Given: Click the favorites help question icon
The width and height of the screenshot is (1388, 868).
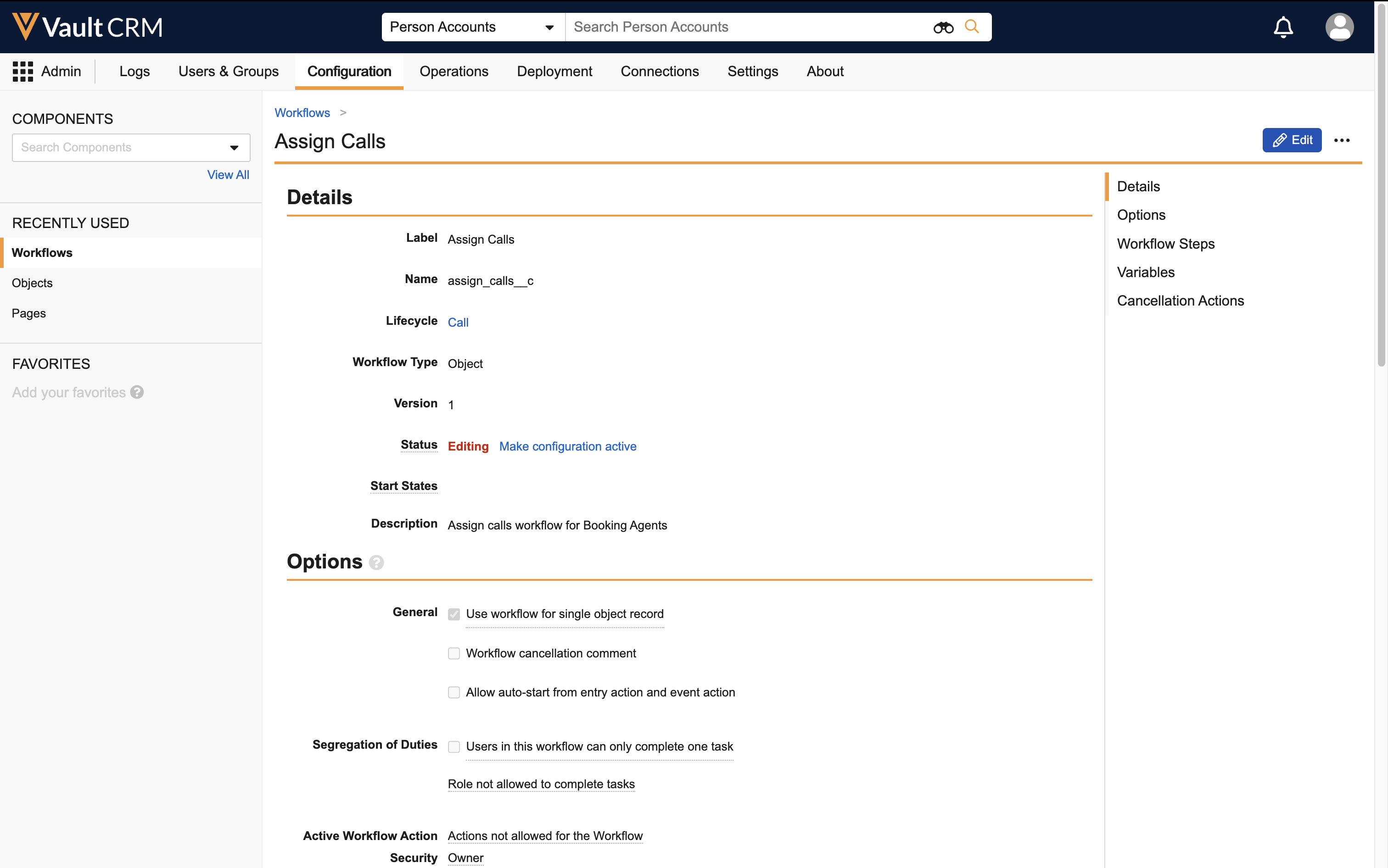Looking at the screenshot, I should tap(137, 392).
